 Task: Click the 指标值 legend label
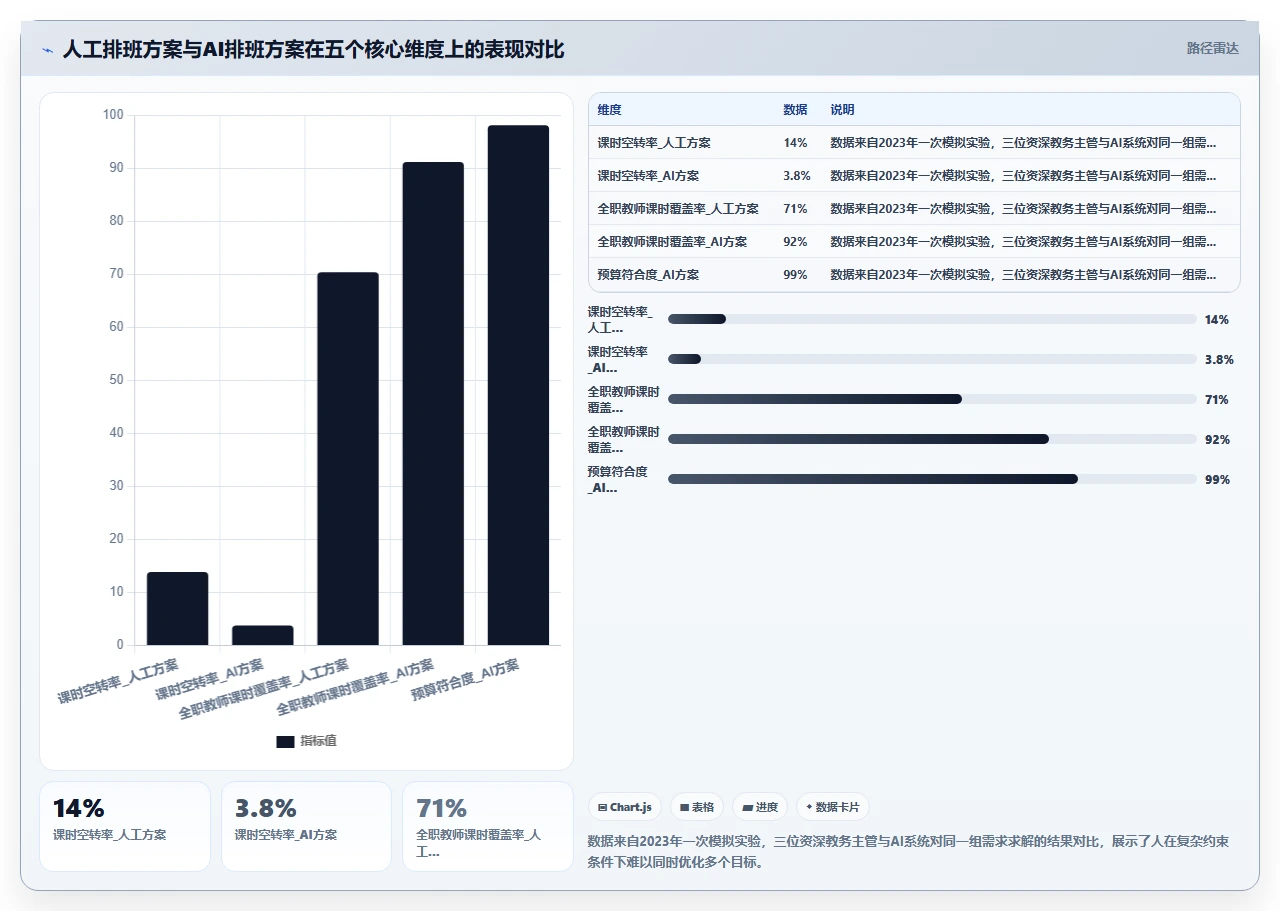pyautogui.click(x=318, y=741)
